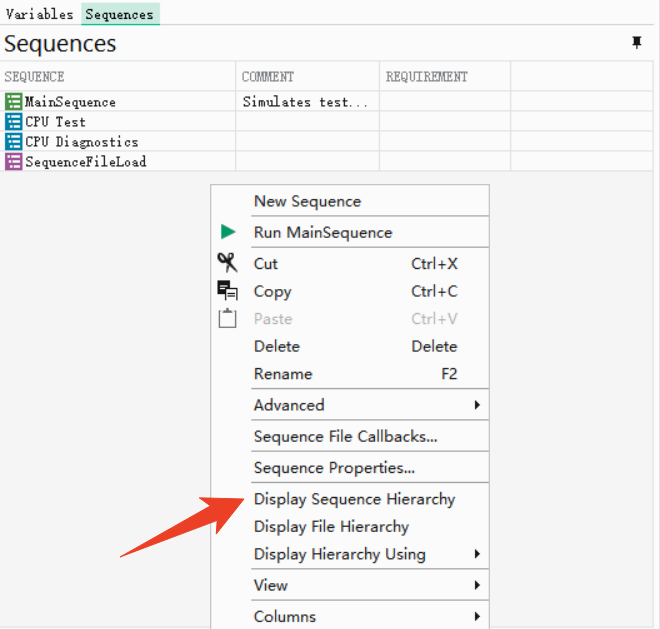660x629 pixels.
Task: Select the CPU Diagnostics row name
Action: 82,142
